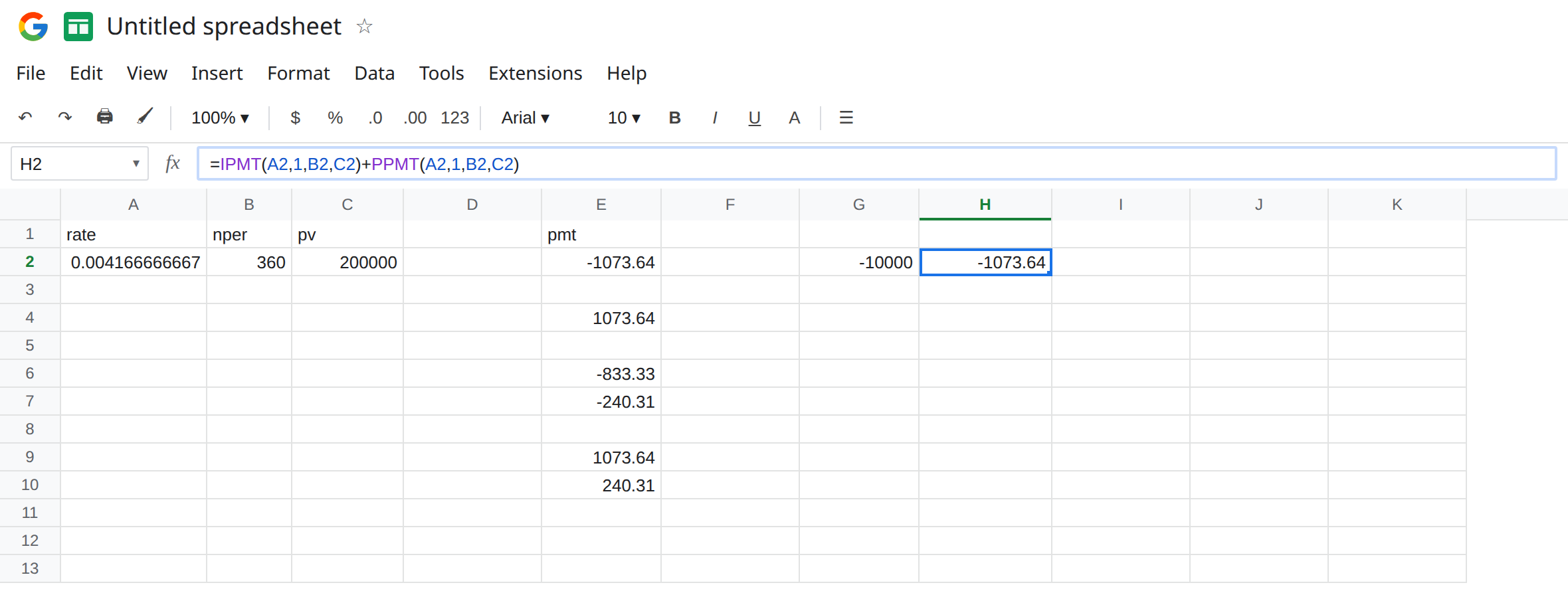This screenshot has height=591, width=1568.
Task: Select cell containing 0.004166666667
Action: (134, 262)
